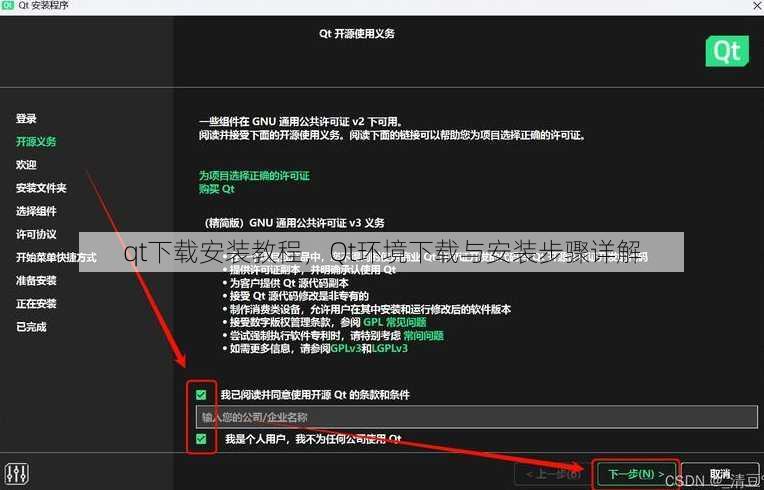Open the GPL 常见问题 link
This screenshot has height=490, width=764.
tap(395, 322)
